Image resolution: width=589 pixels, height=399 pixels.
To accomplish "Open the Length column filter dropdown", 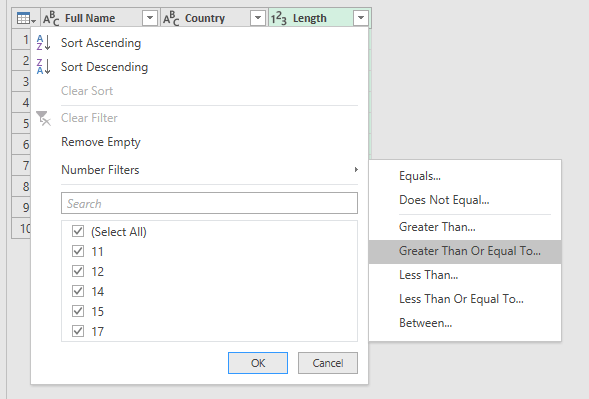I will 361,18.
